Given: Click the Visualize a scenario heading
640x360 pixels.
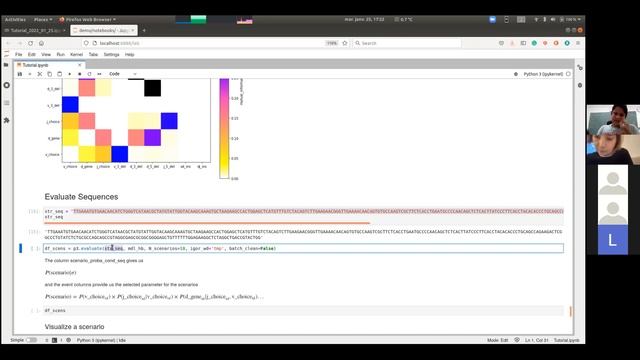Looking at the screenshot, I should click(x=74, y=327).
